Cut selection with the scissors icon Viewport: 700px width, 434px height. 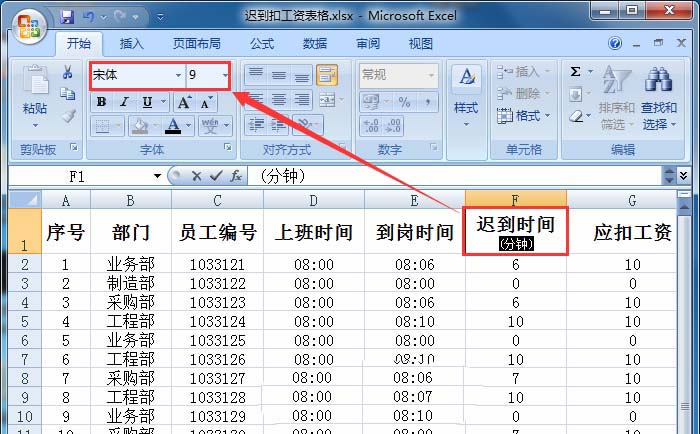pos(67,72)
